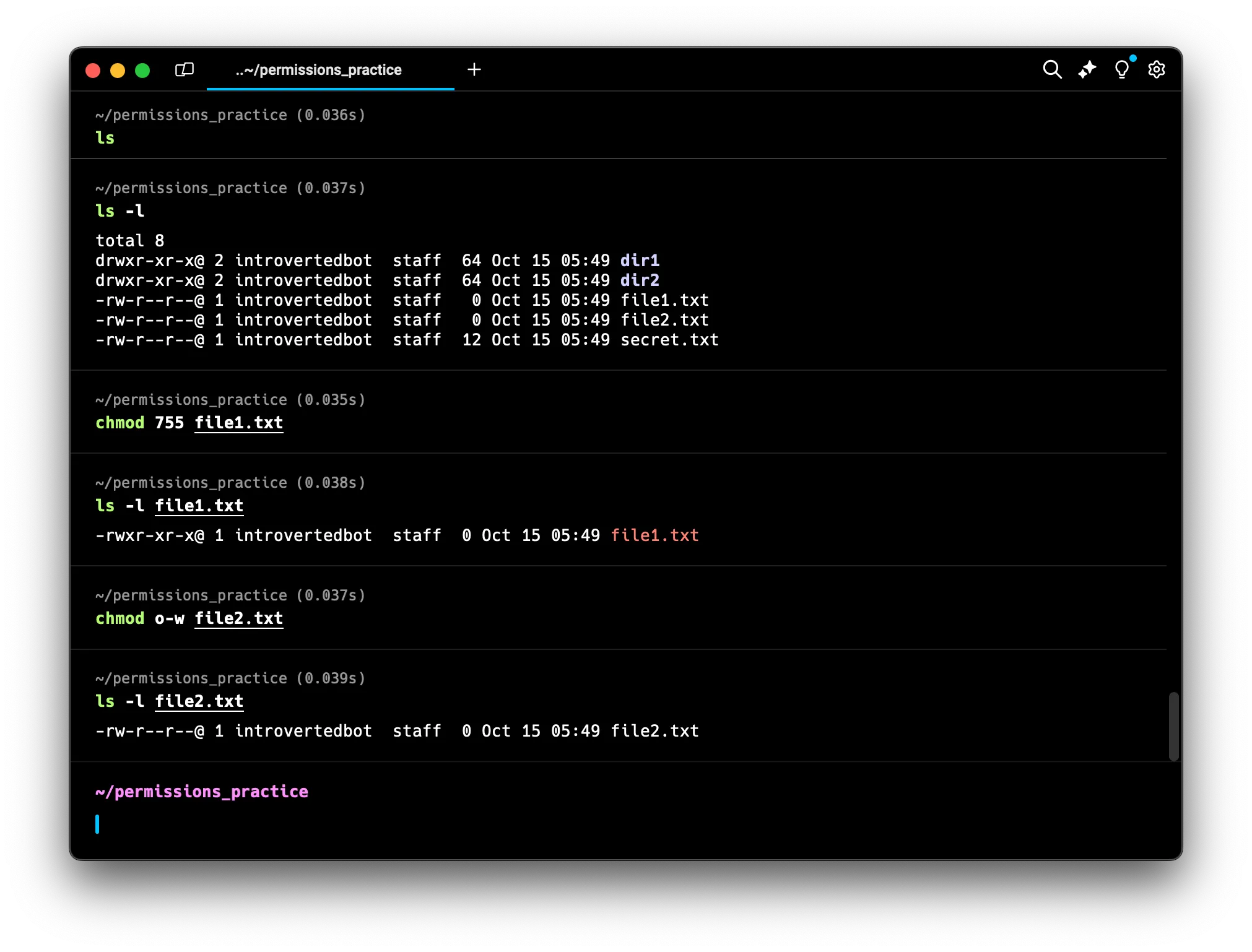Image resolution: width=1252 pixels, height=952 pixels.
Task: Click the underlined file1.txt in the ls -l file1.txt command
Action: (199, 506)
